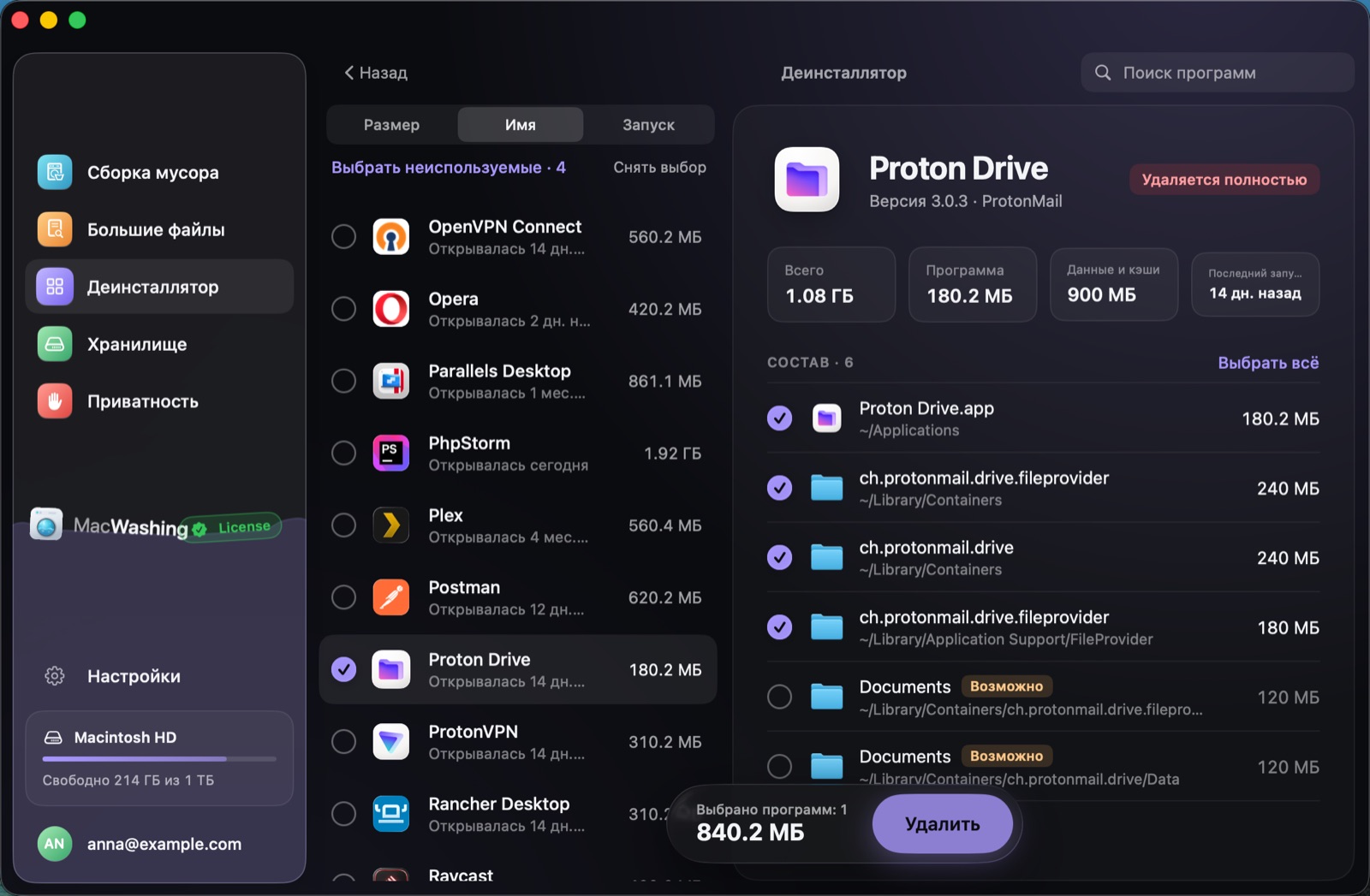This screenshot has height=896, width=1370.
Task: Click the Большие файлы sidebar icon
Action: click(55, 229)
